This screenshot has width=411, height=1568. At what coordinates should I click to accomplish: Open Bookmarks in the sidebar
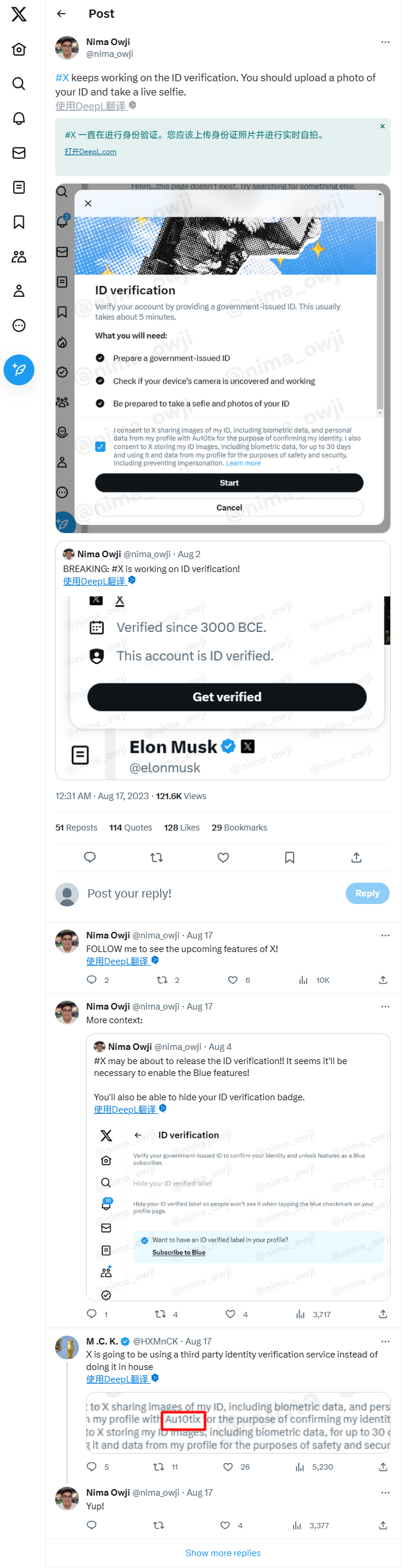(19, 222)
